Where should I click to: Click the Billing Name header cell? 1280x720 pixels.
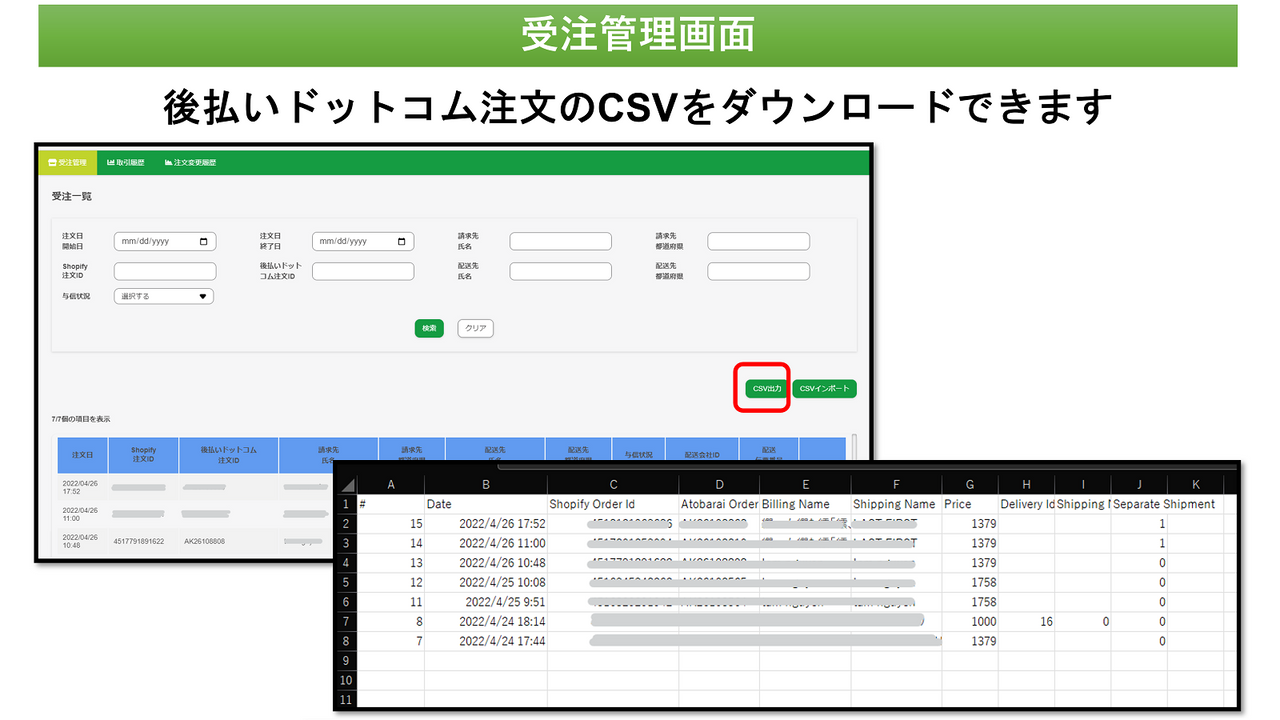point(804,504)
